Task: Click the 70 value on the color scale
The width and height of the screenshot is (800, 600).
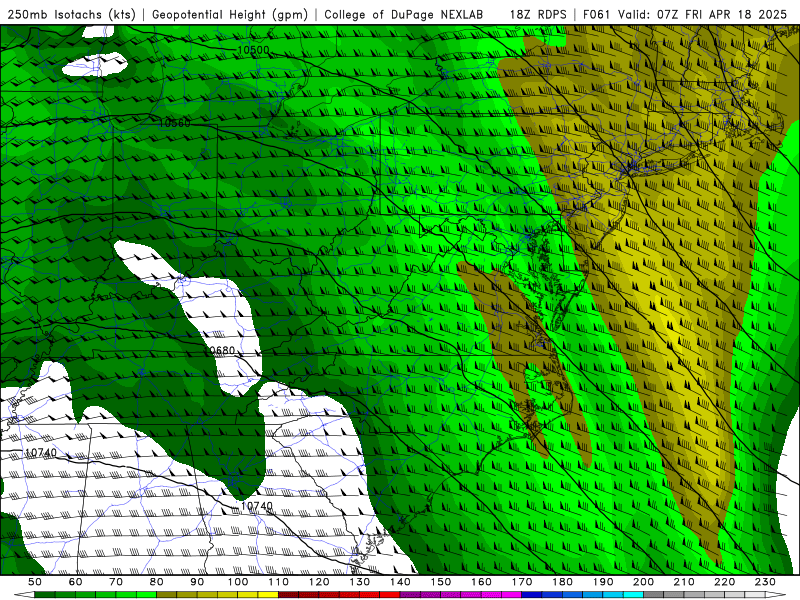Action: click(116, 582)
